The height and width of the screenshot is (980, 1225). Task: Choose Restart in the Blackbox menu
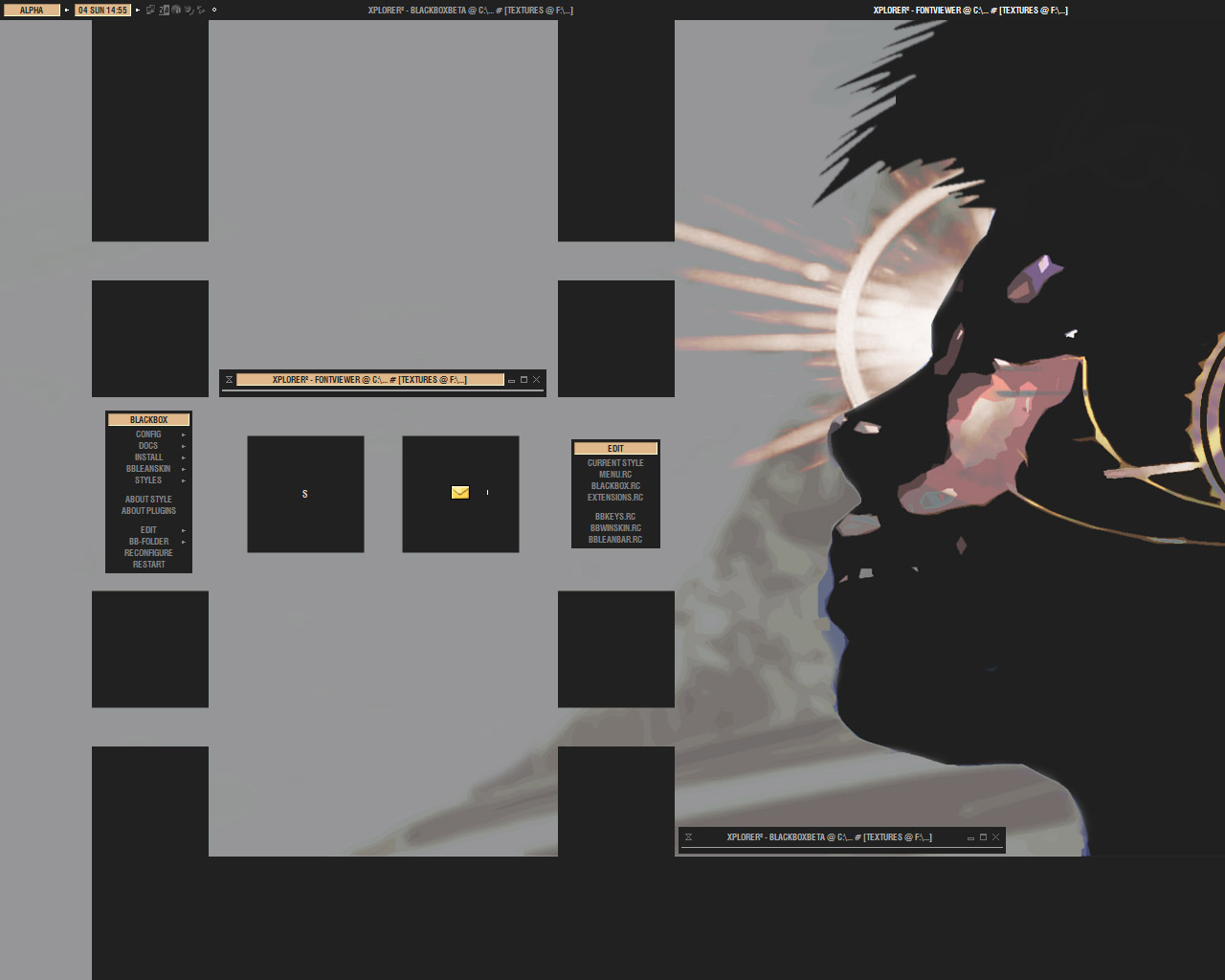148,565
